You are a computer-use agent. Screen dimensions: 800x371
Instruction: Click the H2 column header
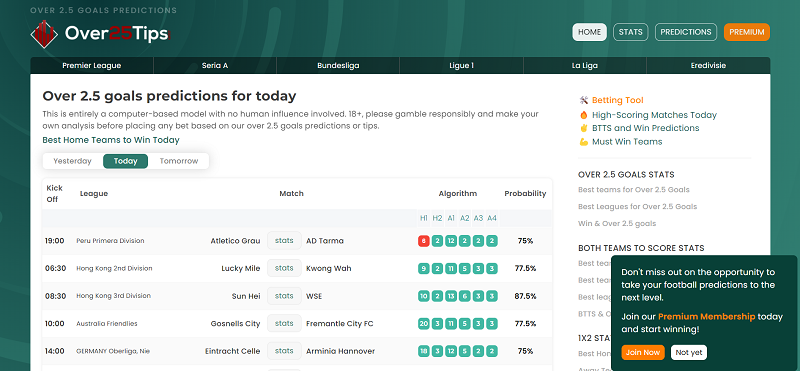[x=437, y=218]
